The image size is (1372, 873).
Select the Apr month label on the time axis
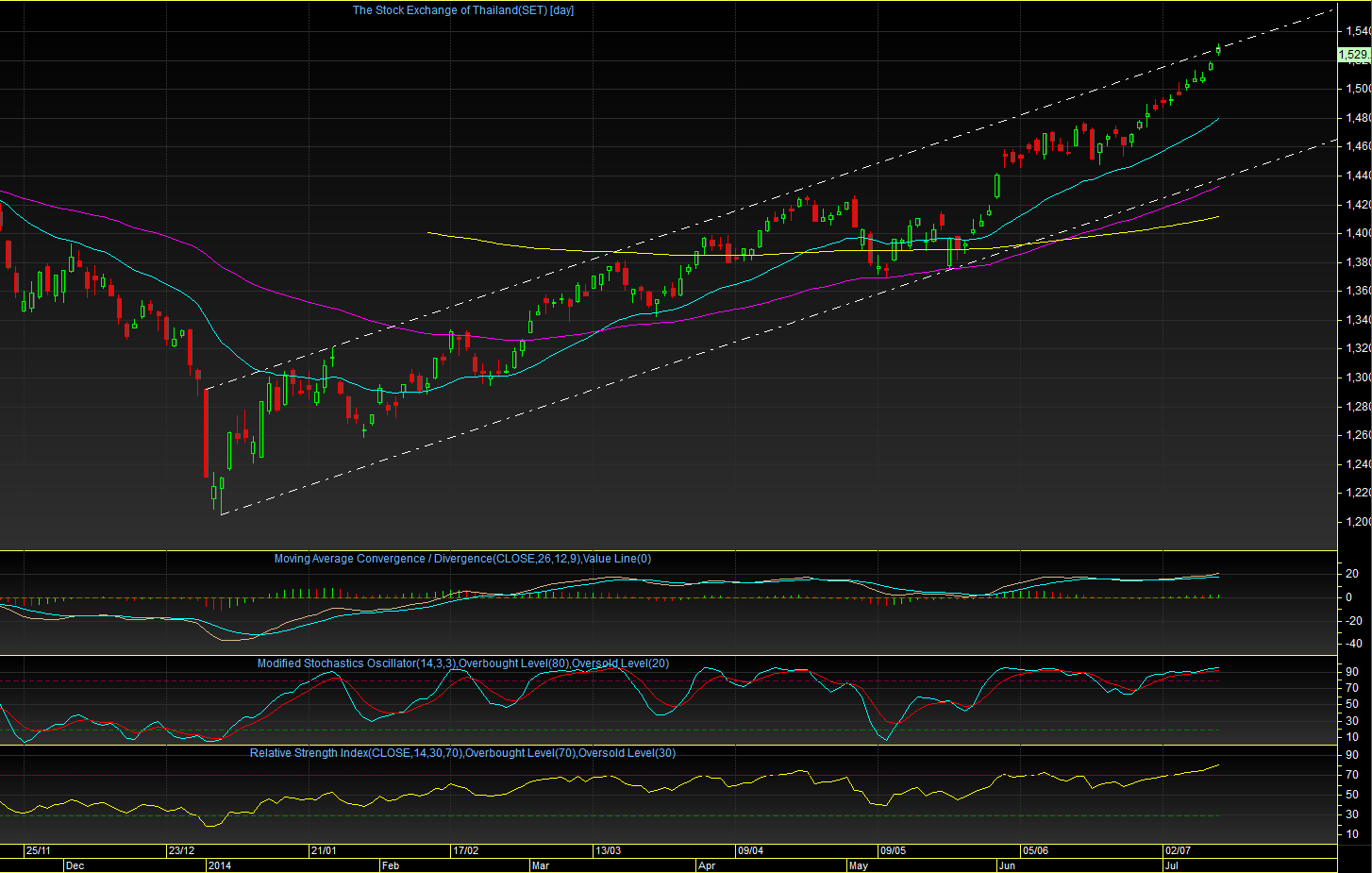(707, 865)
